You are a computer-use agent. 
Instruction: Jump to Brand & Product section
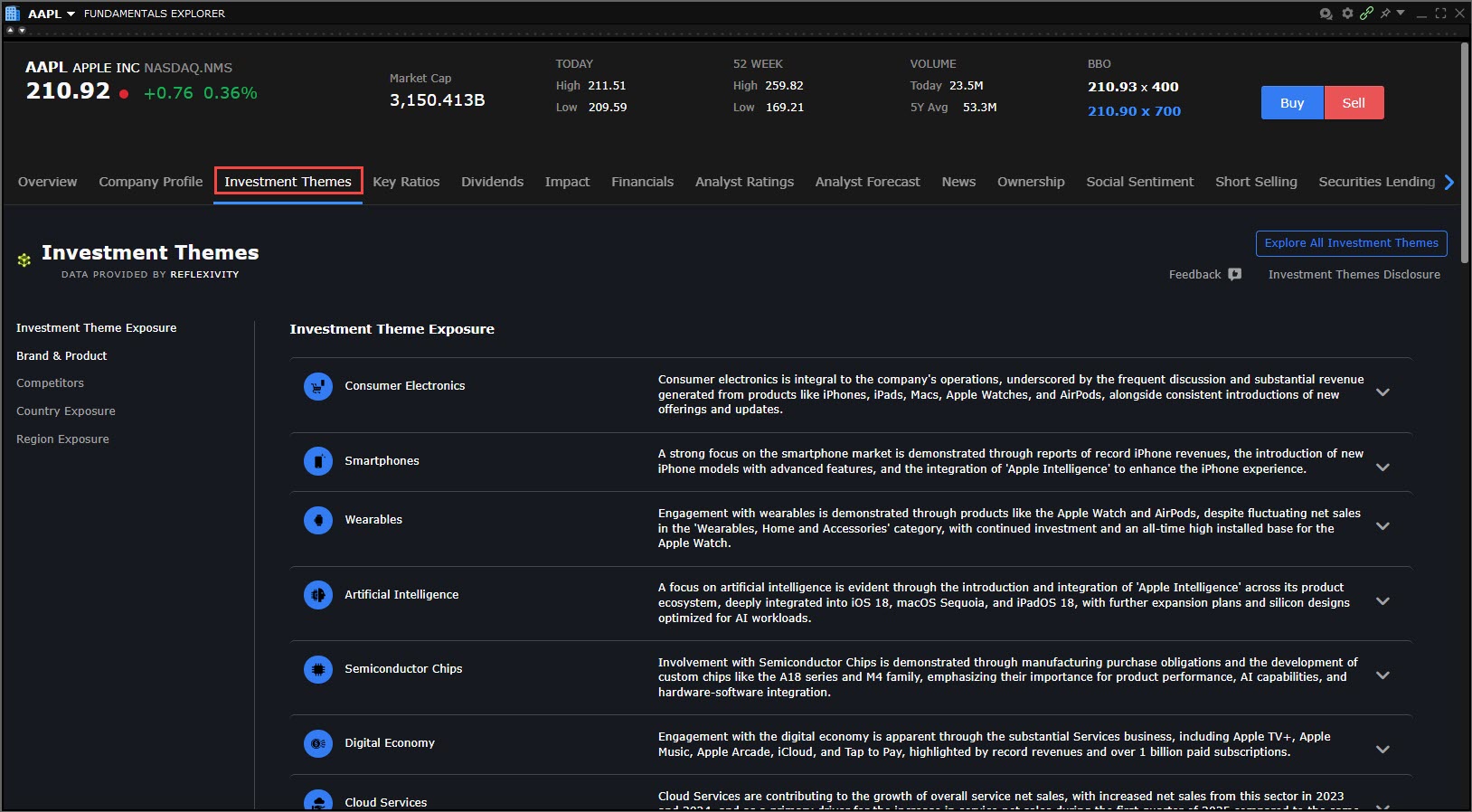coord(61,356)
